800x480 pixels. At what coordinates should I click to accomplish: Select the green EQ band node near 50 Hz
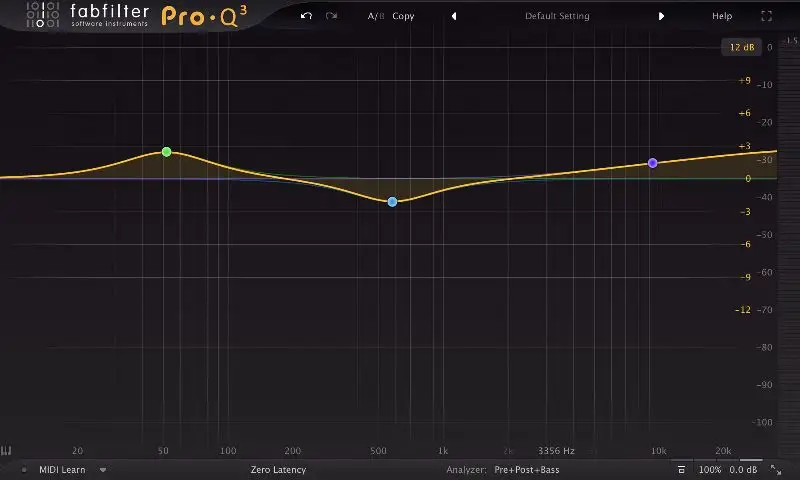point(167,152)
